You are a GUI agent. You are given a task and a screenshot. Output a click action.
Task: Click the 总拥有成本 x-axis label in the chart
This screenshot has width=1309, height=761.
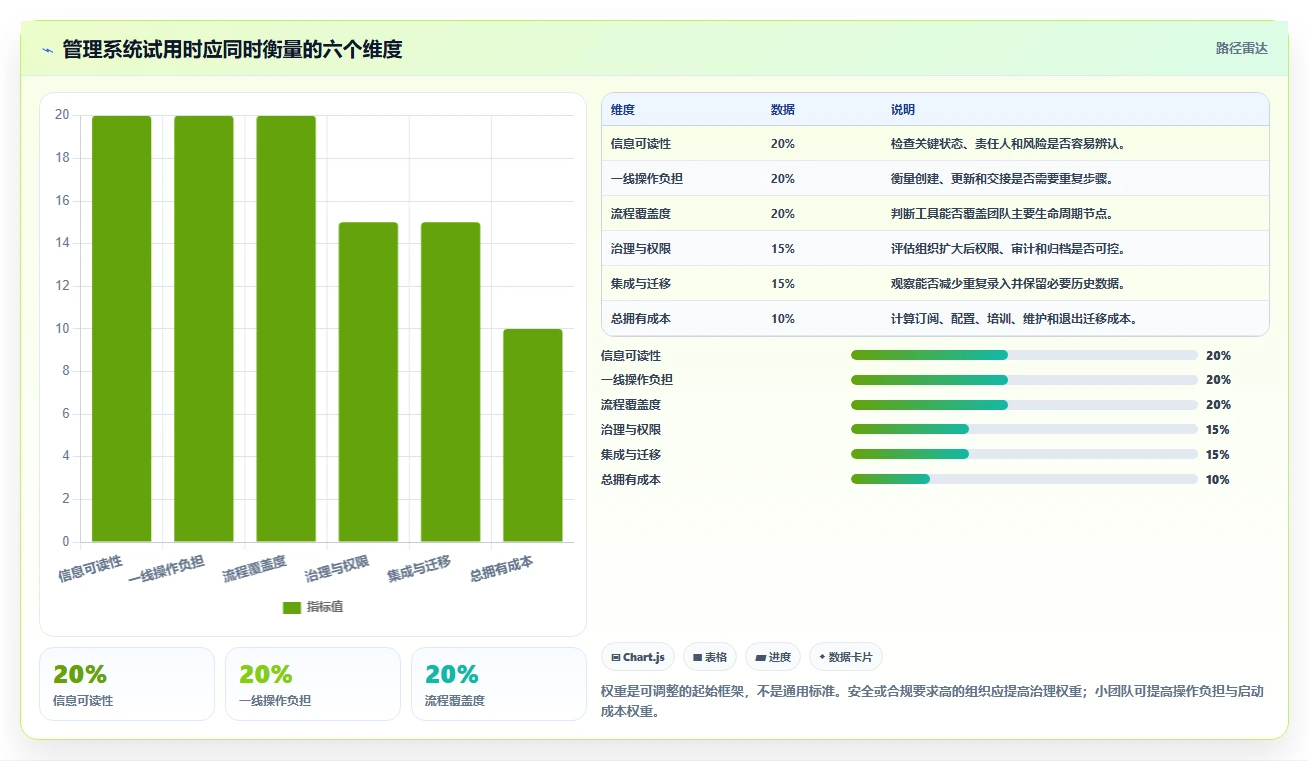(502, 568)
